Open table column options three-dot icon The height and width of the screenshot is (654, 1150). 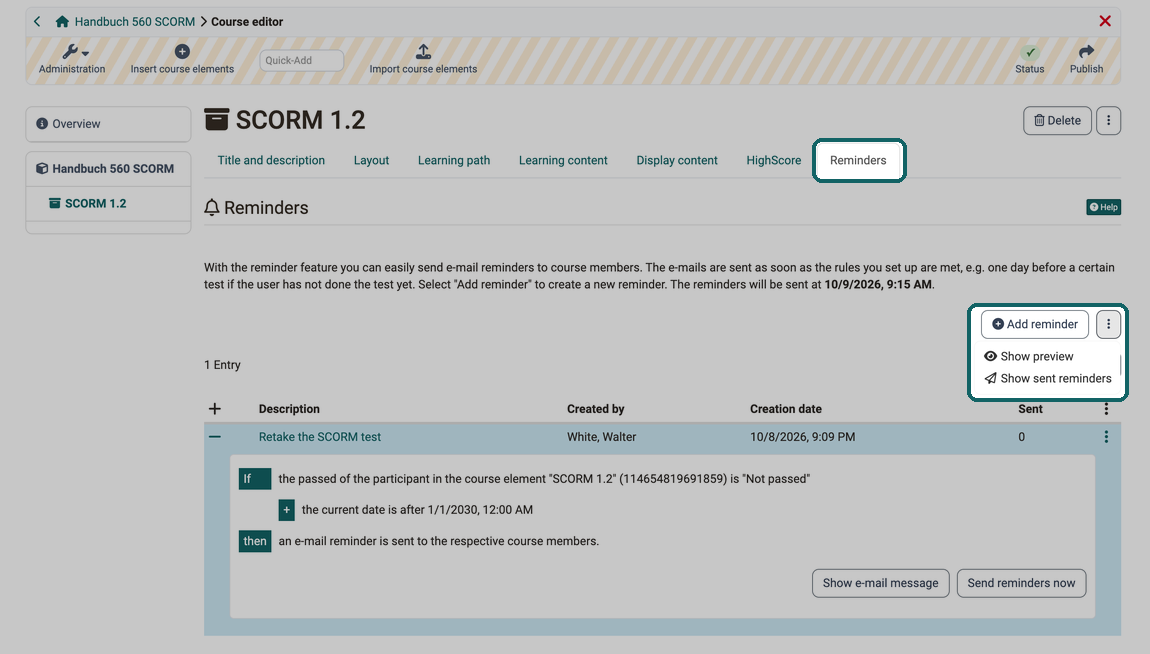tap(1106, 409)
